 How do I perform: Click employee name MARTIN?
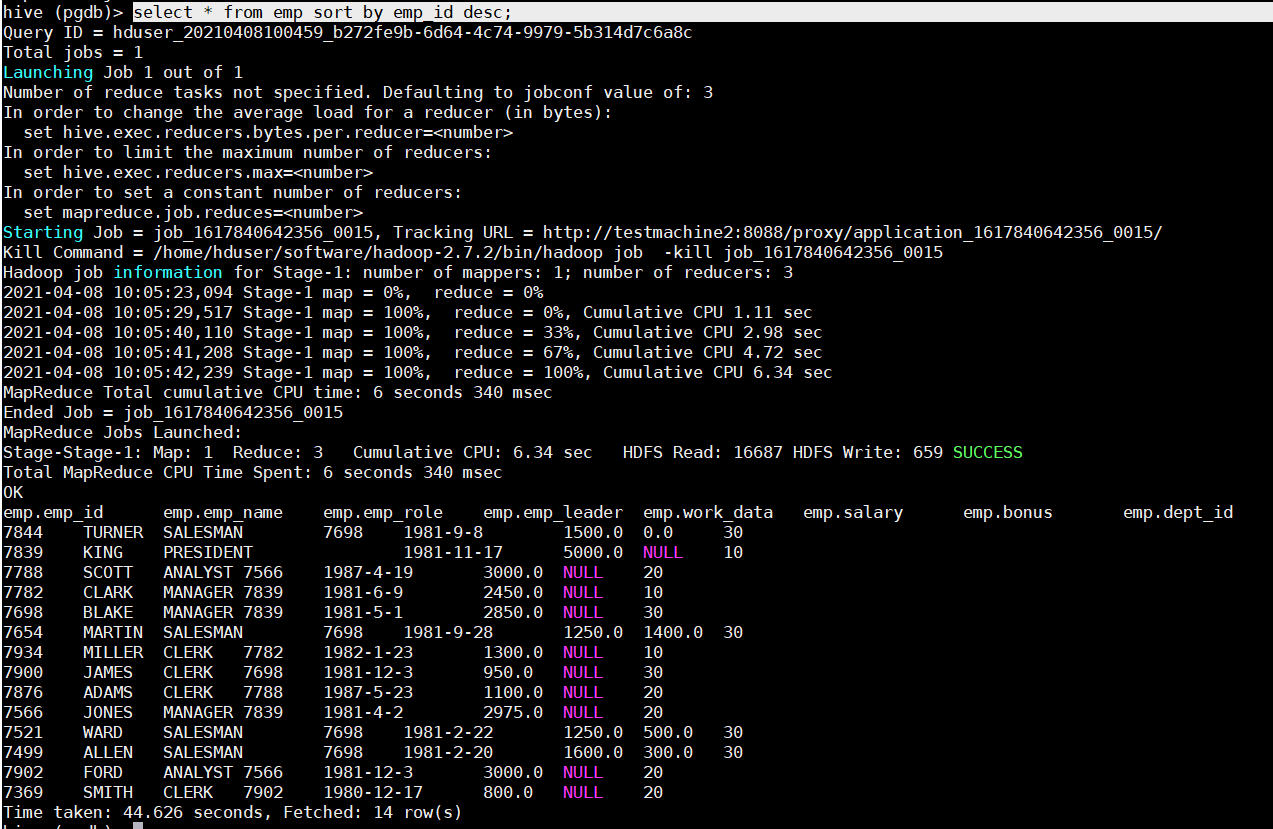(113, 632)
